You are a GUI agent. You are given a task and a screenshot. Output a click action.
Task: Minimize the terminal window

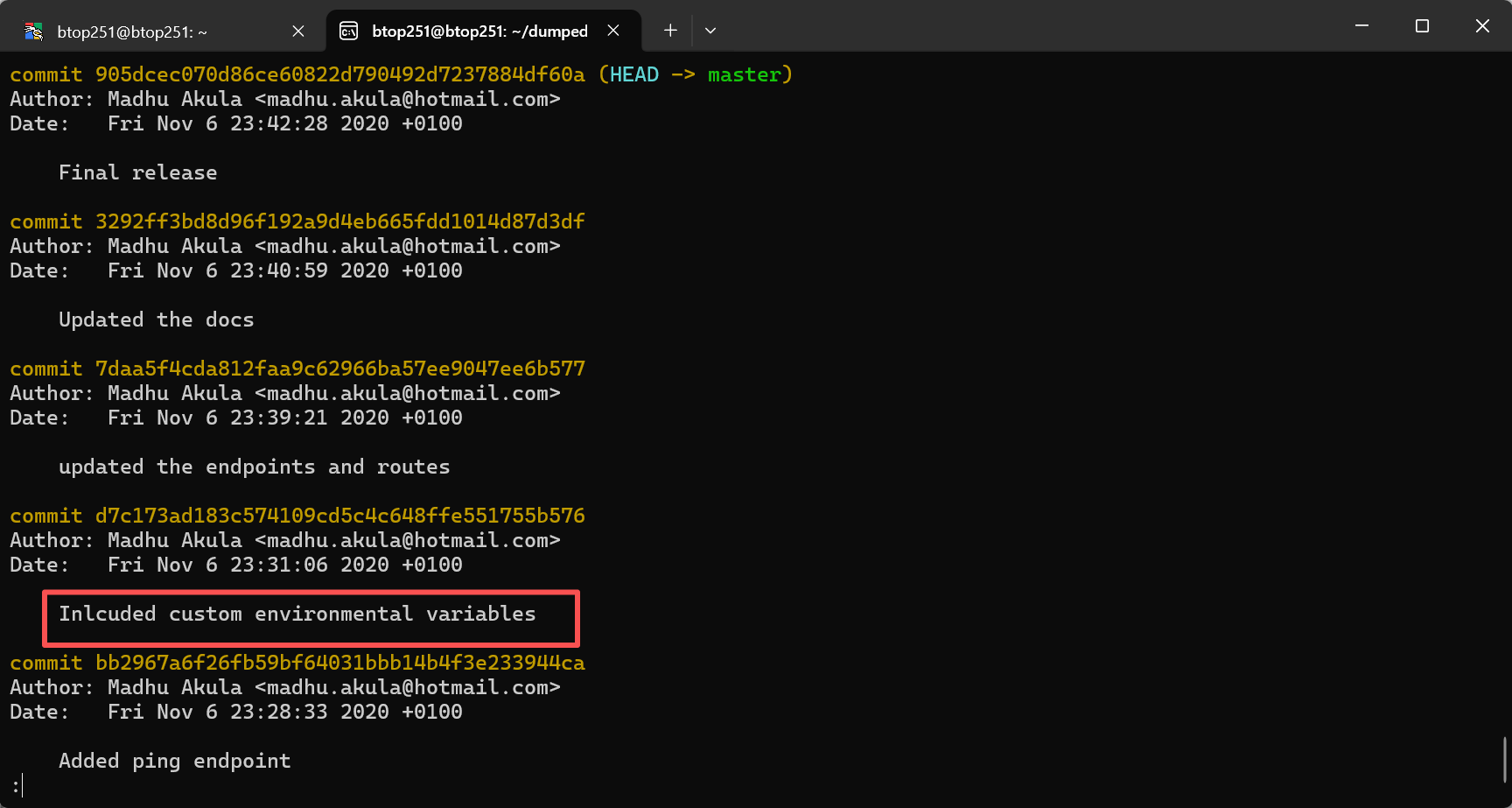tap(1361, 26)
